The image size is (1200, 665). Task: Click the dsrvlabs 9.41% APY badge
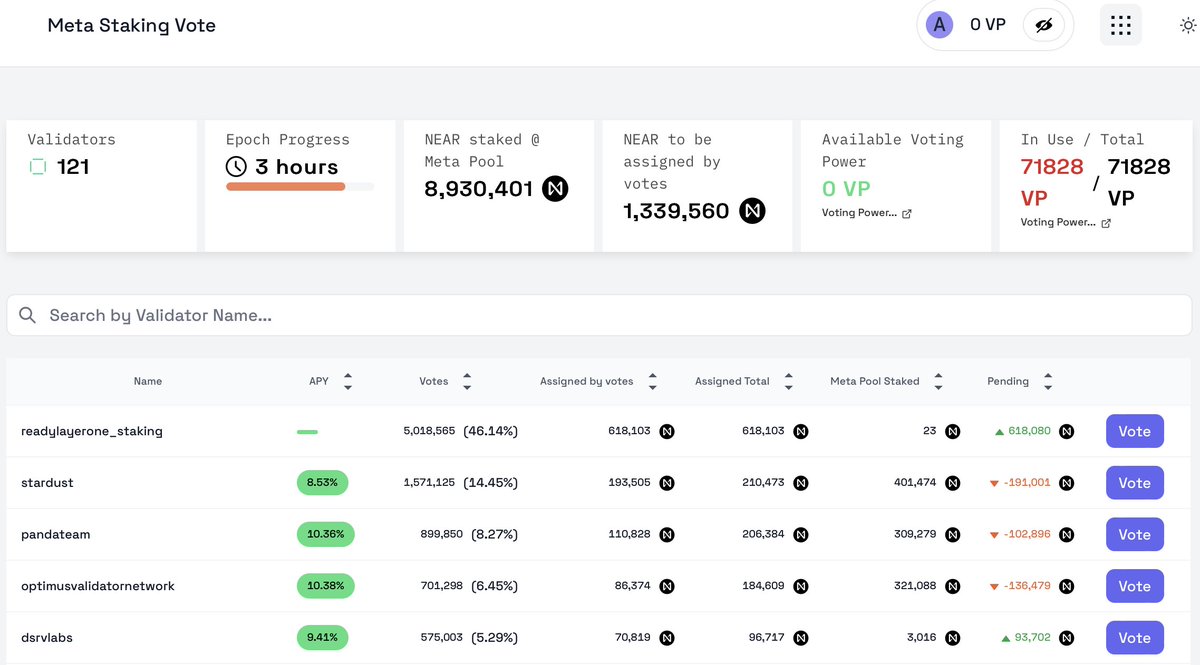[322, 637]
